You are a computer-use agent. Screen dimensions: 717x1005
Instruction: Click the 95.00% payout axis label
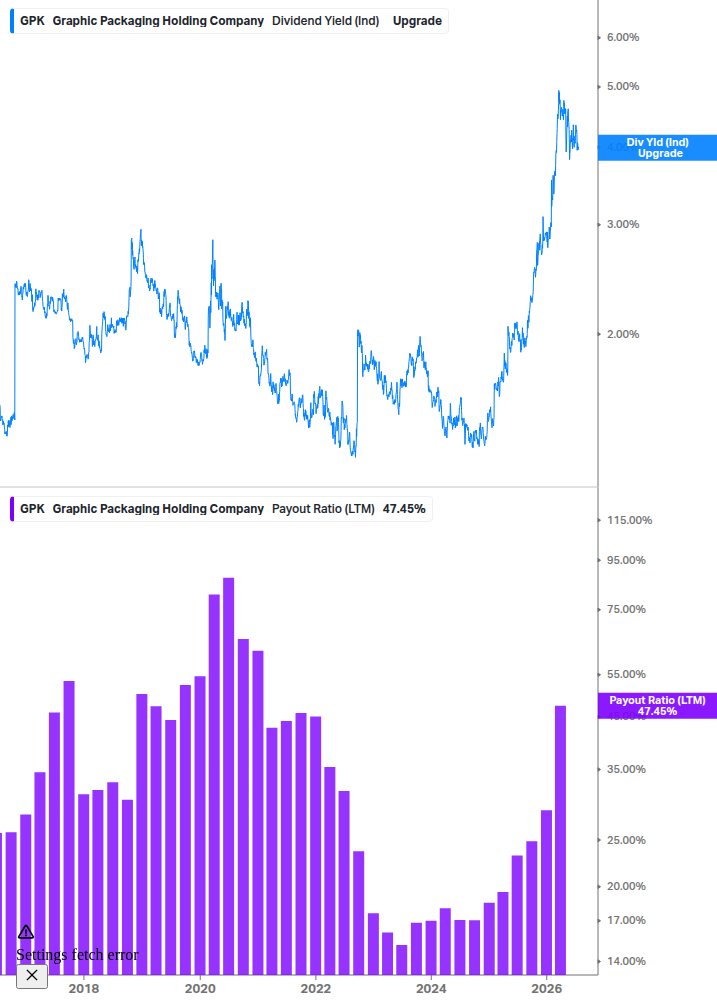[x=626, y=560]
